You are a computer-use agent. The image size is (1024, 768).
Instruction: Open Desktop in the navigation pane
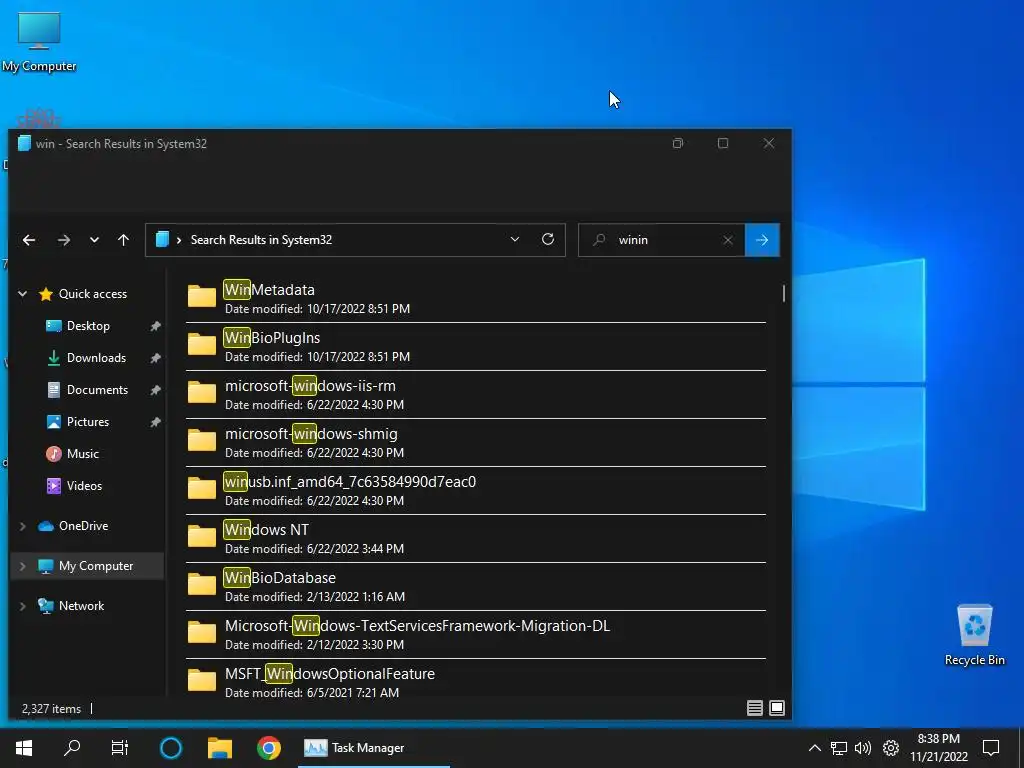88,326
